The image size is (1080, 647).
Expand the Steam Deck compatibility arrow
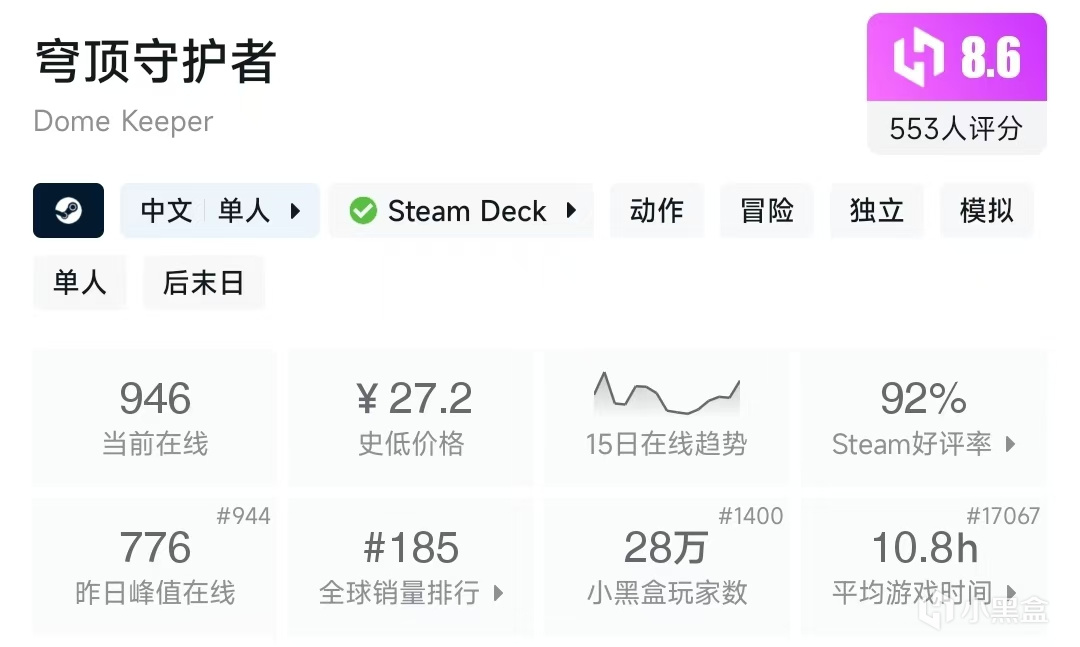(x=571, y=211)
